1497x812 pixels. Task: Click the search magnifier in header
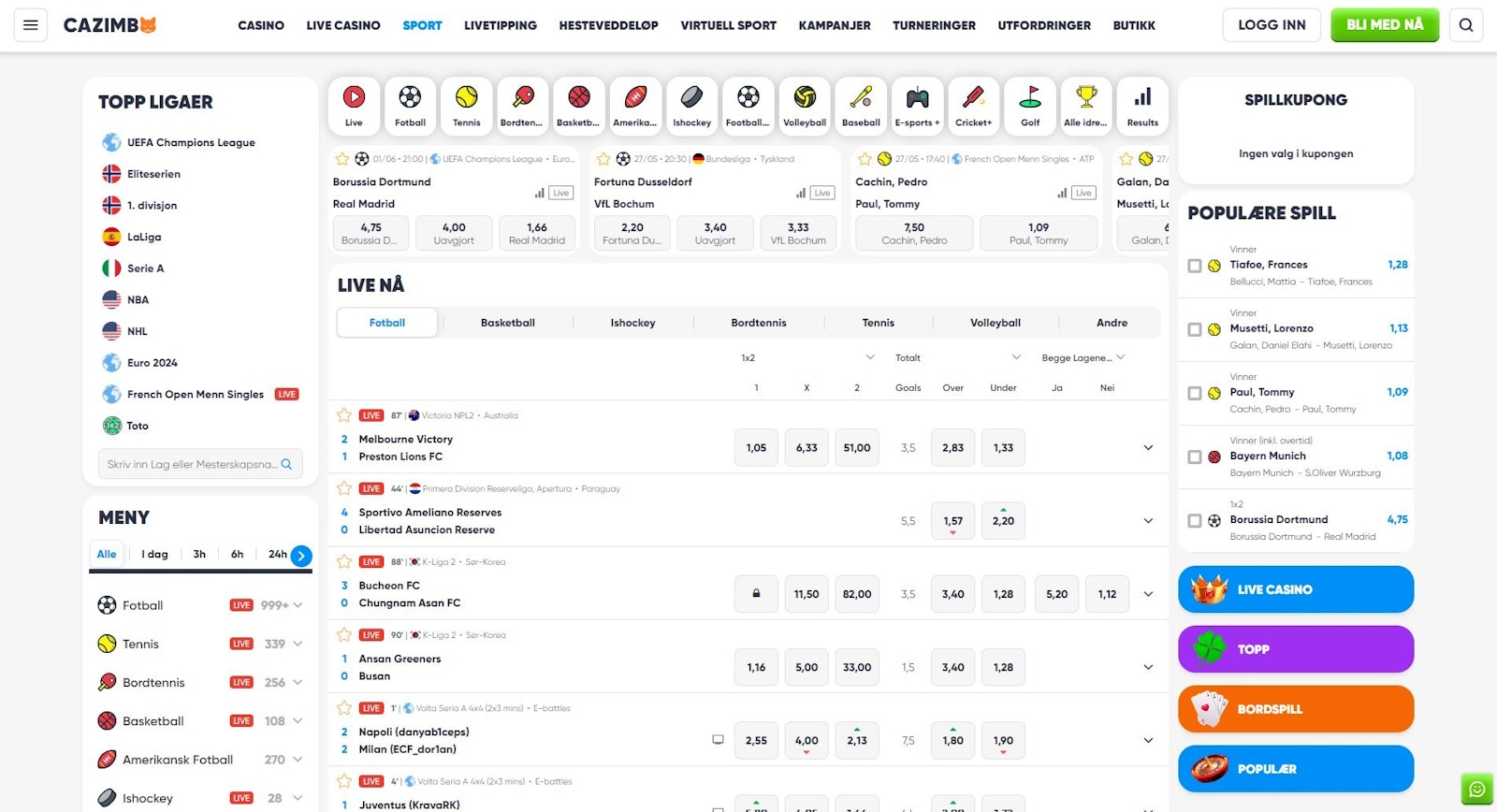tap(1466, 25)
